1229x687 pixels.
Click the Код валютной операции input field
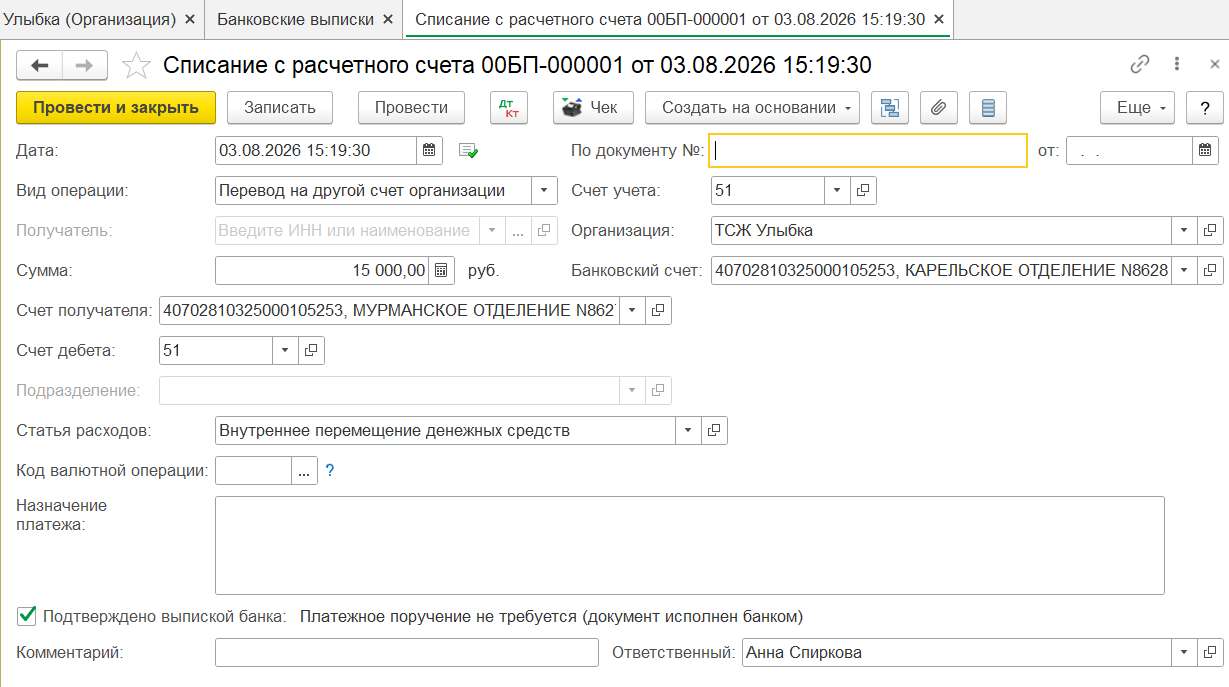[254, 471]
